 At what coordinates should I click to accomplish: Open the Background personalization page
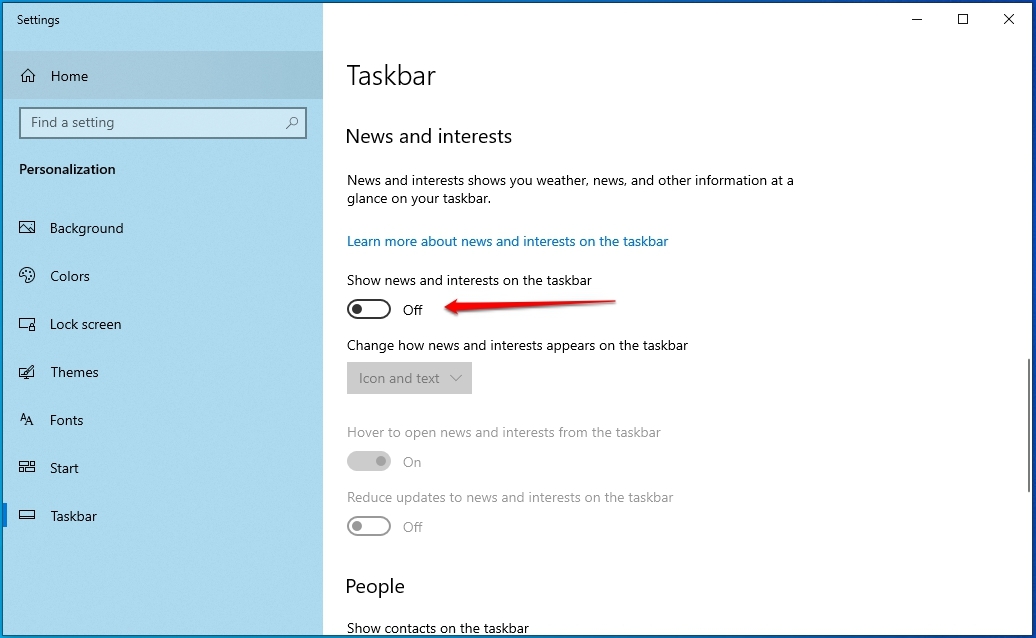162,228
